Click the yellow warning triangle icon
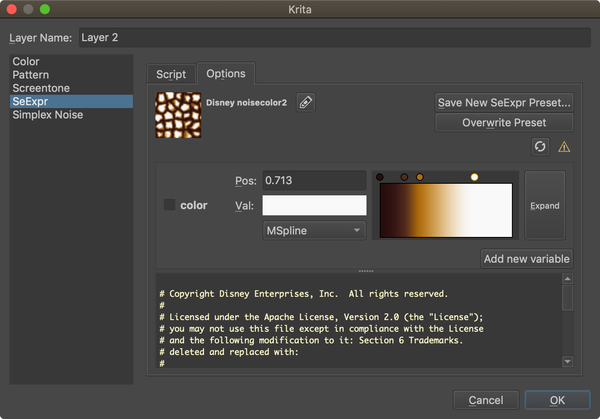Image resolution: width=600 pixels, height=419 pixels. point(564,146)
